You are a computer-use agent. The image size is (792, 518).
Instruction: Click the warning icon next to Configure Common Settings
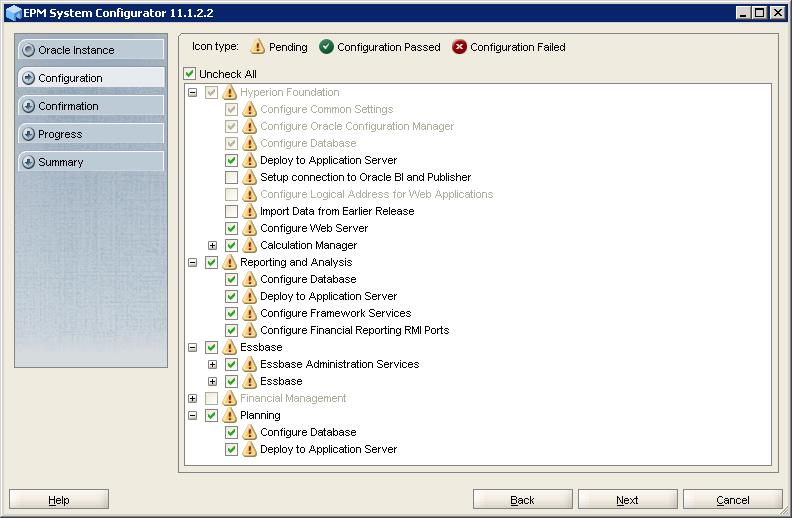250,109
